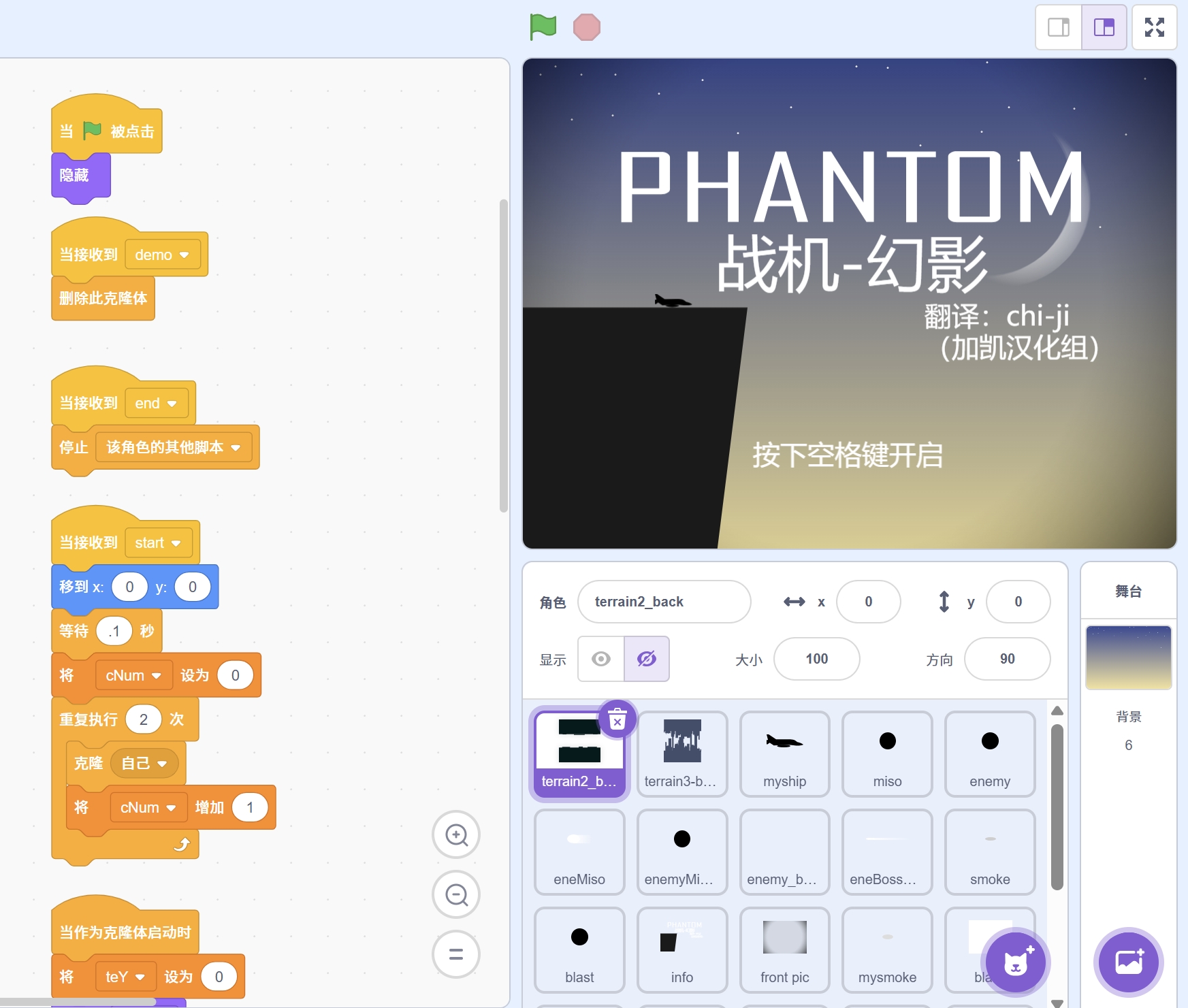This screenshot has width=1188, height=1008.
Task: Switch to small stage layout
Action: point(1058,27)
